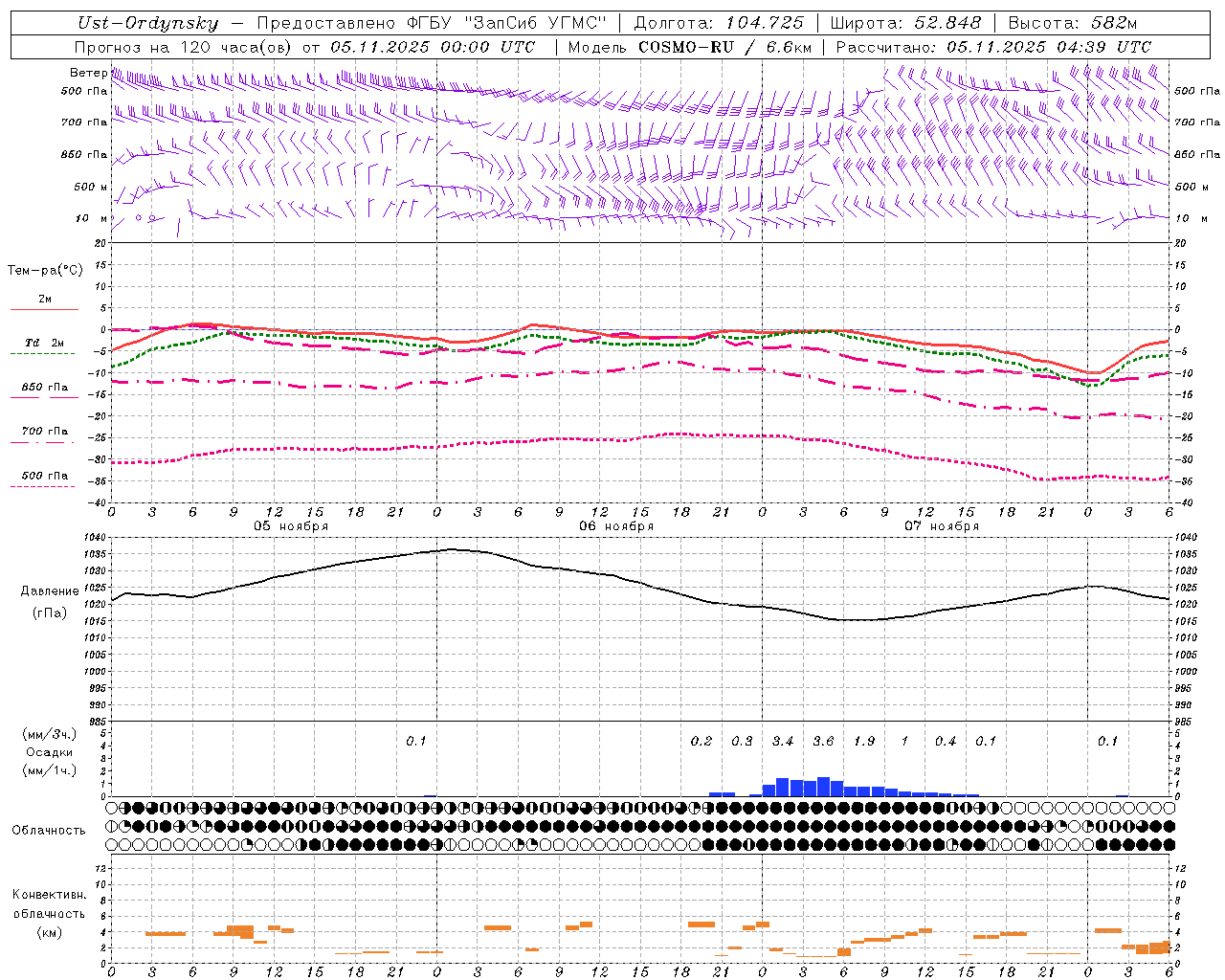Click the 07 ноября date label
This screenshot has width=1225, height=980.
click(942, 526)
